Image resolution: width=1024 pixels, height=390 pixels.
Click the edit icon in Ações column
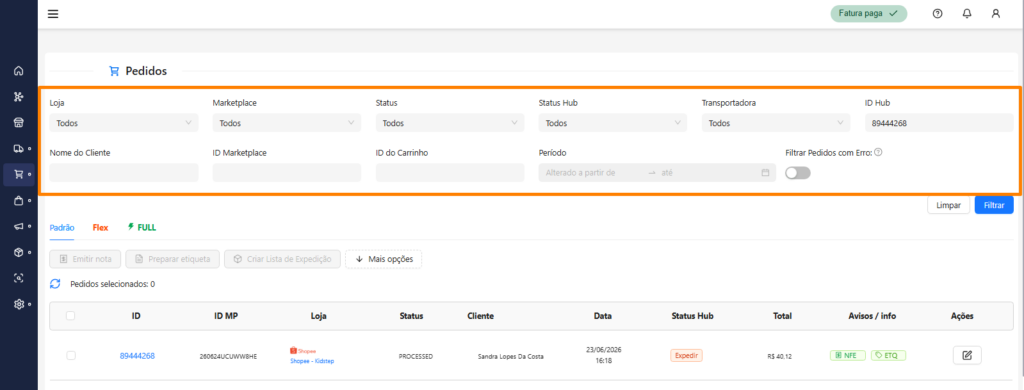(967, 355)
